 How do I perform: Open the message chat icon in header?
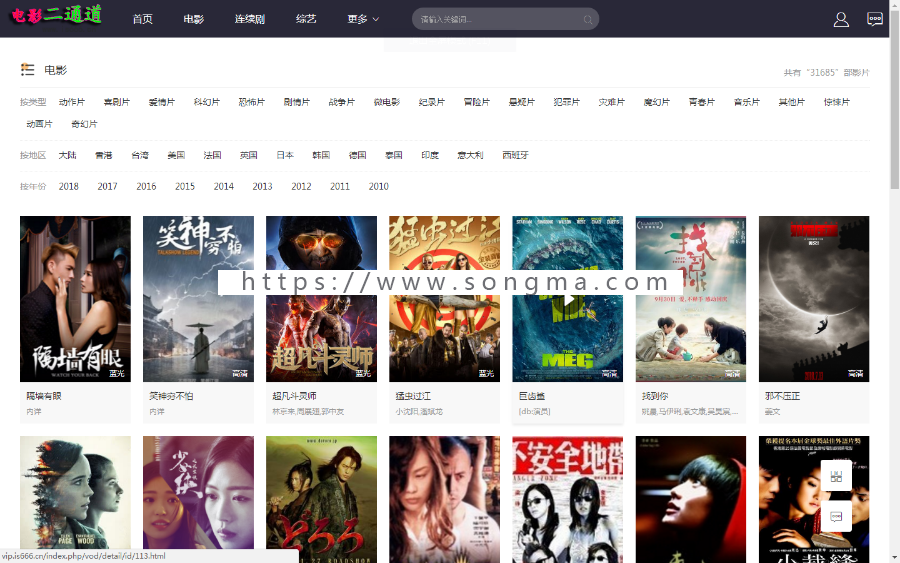(875, 20)
